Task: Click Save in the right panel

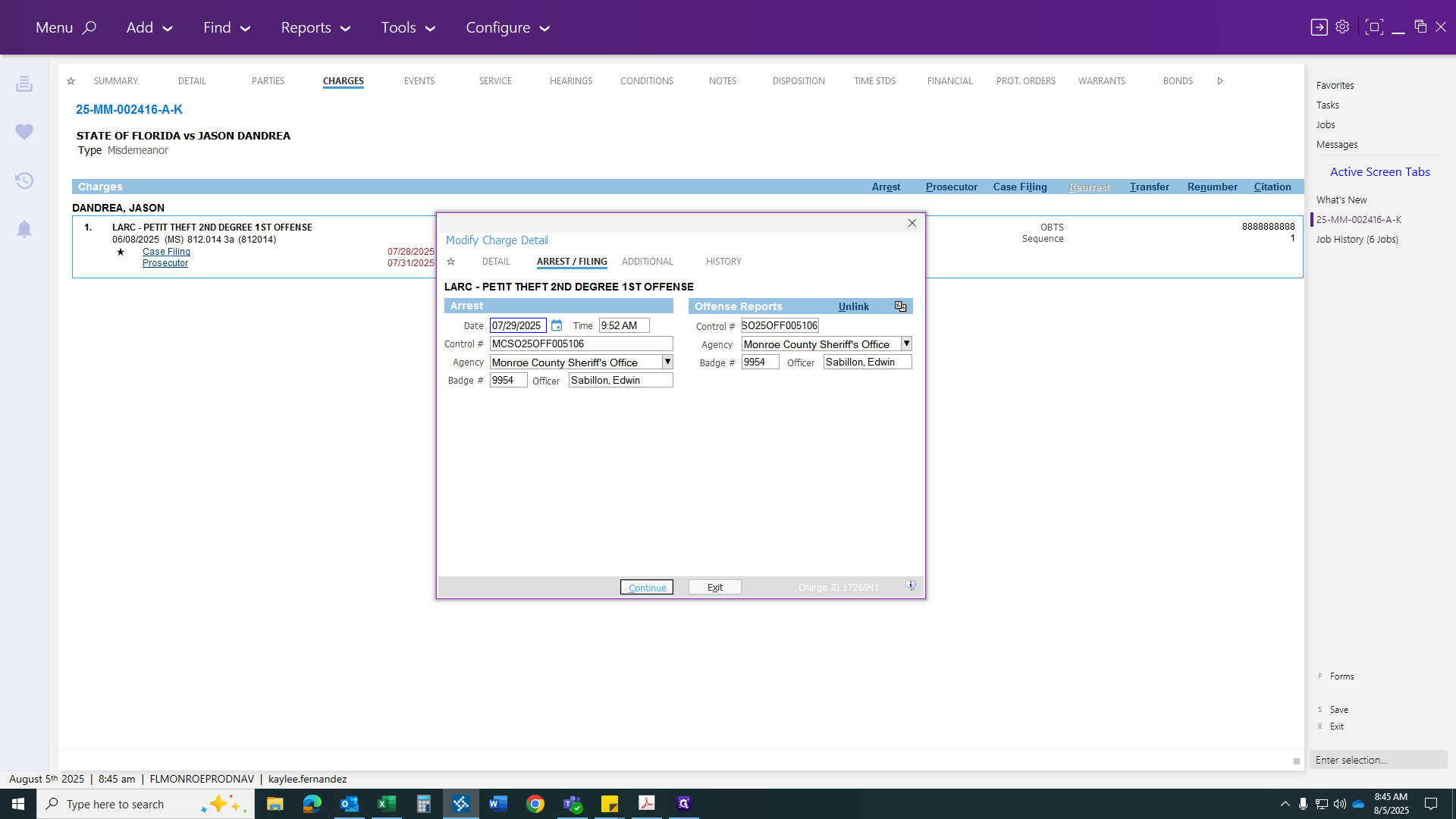Action: point(1338,710)
